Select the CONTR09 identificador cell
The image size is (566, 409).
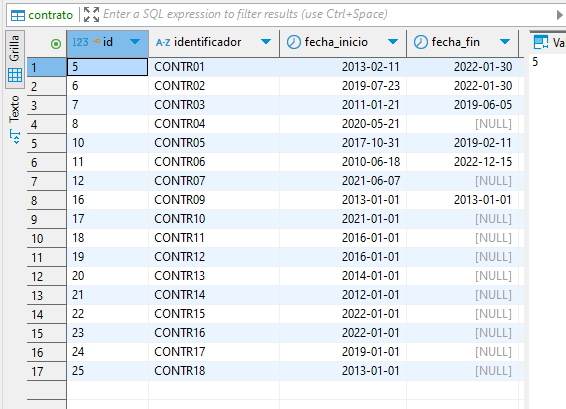click(x=214, y=200)
